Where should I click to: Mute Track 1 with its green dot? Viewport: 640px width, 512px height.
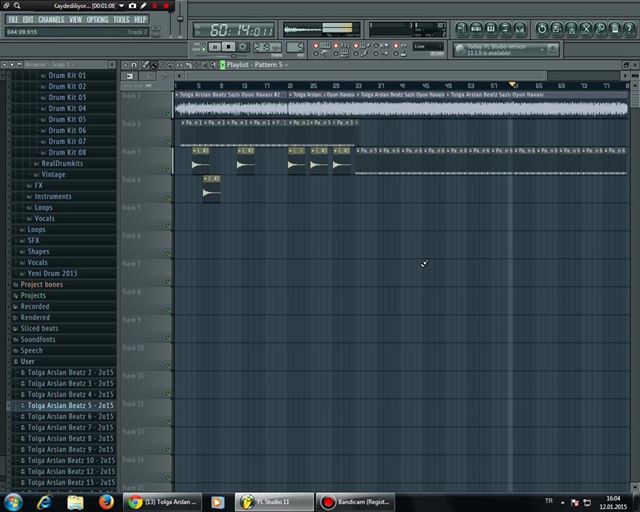click(x=167, y=114)
